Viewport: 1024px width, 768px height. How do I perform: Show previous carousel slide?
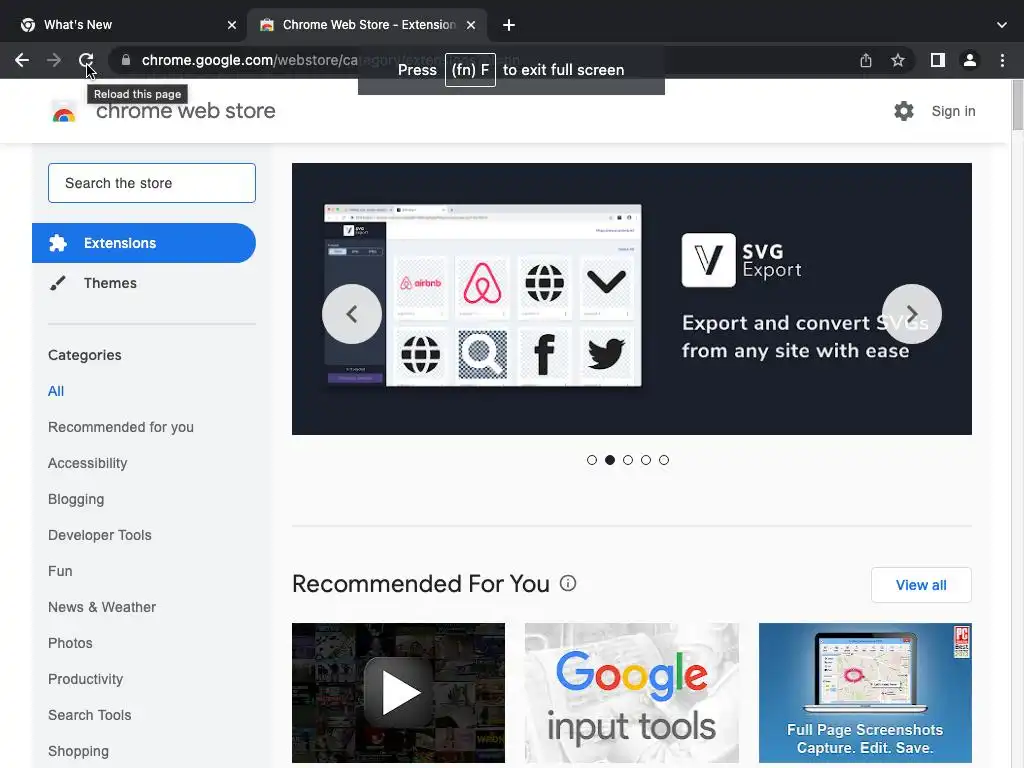(x=352, y=314)
